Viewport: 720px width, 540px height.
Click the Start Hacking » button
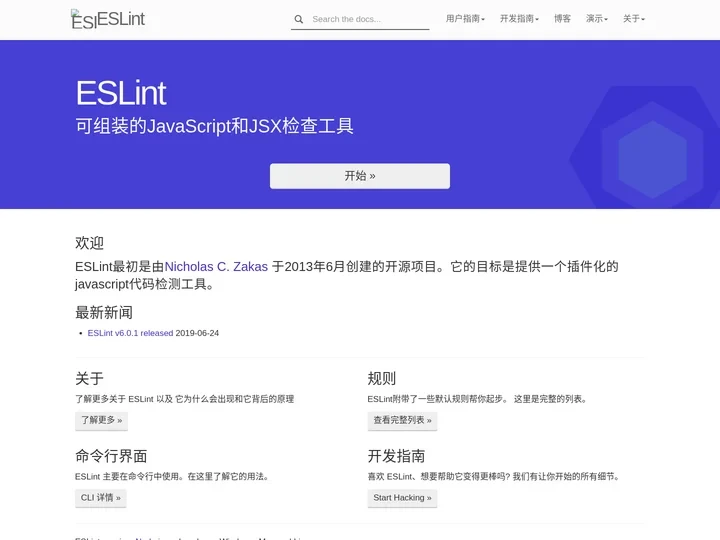(x=402, y=498)
